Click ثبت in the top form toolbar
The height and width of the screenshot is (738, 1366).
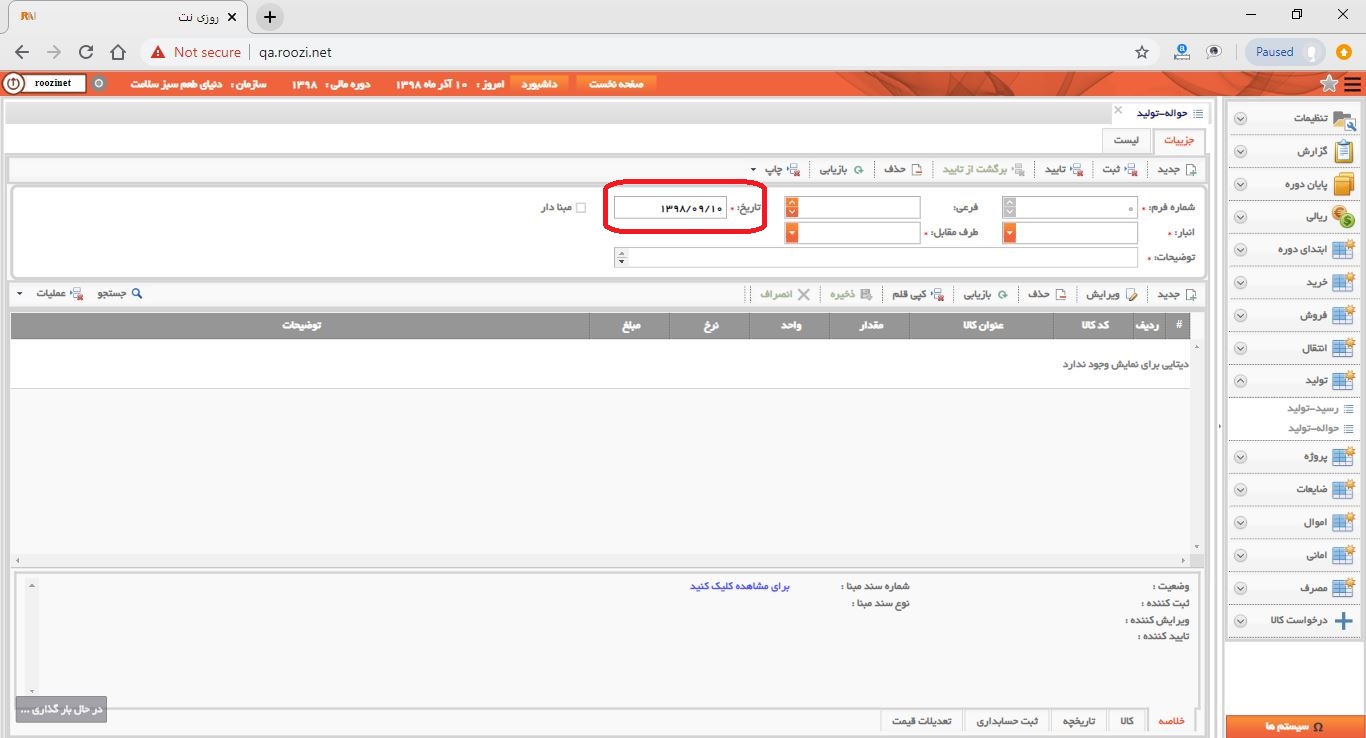(x=1119, y=169)
